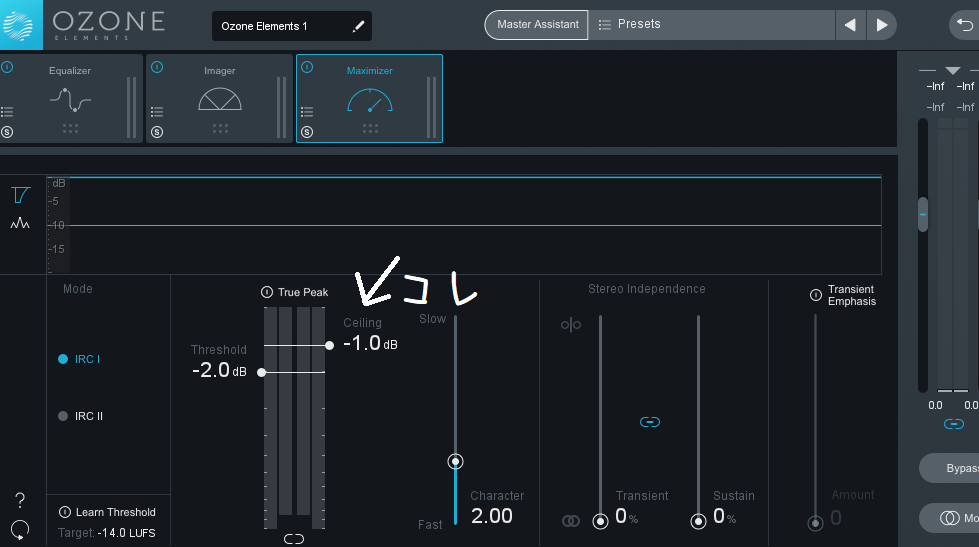Select the Maximizer module
The width and height of the screenshot is (979, 547).
pos(370,99)
